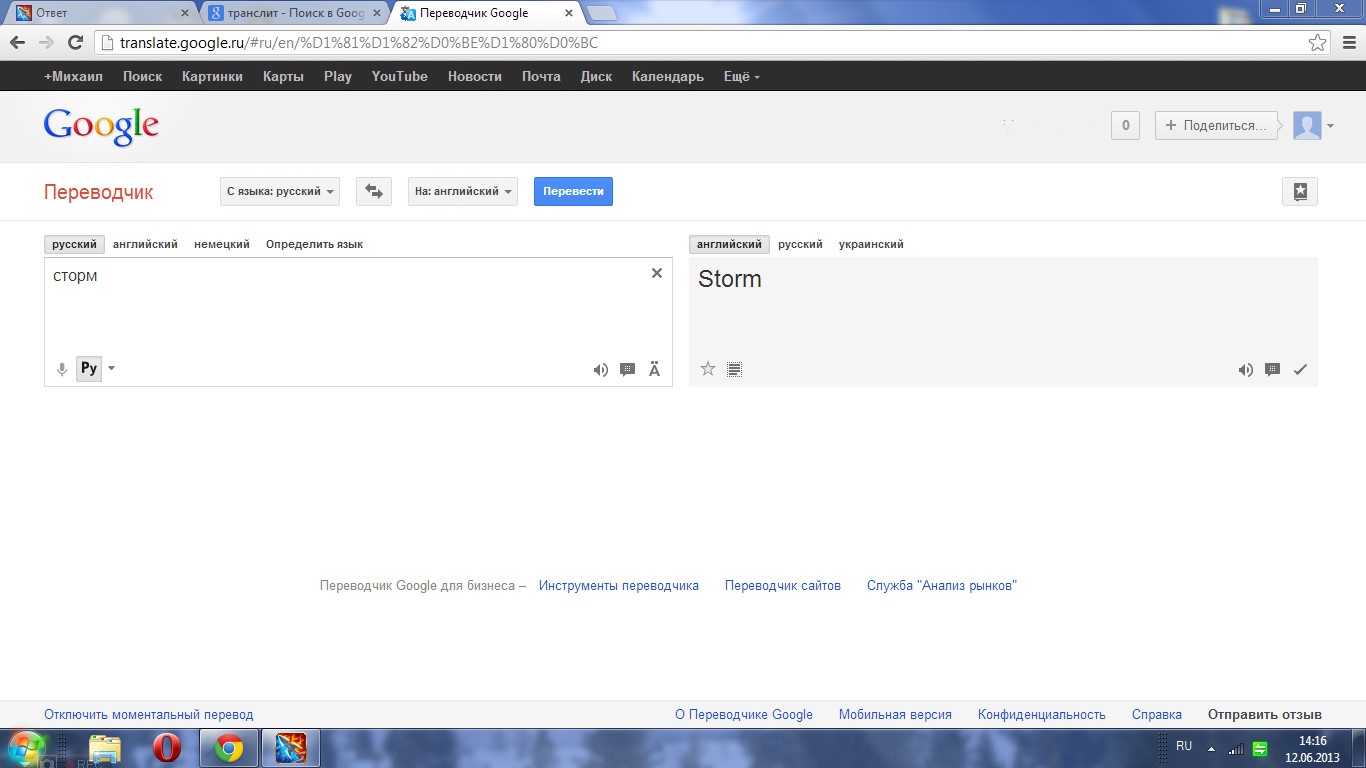Select русский as target language
1366x768 pixels.
(x=800, y=244)
